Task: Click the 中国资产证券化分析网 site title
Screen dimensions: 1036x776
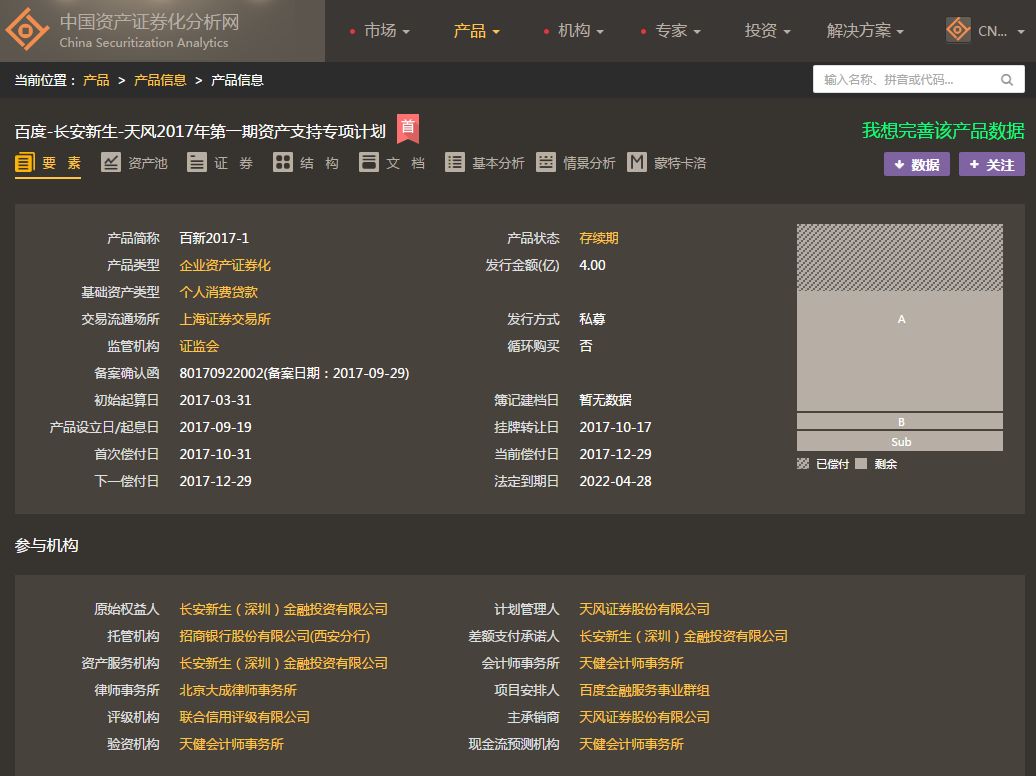Action: 149,22
